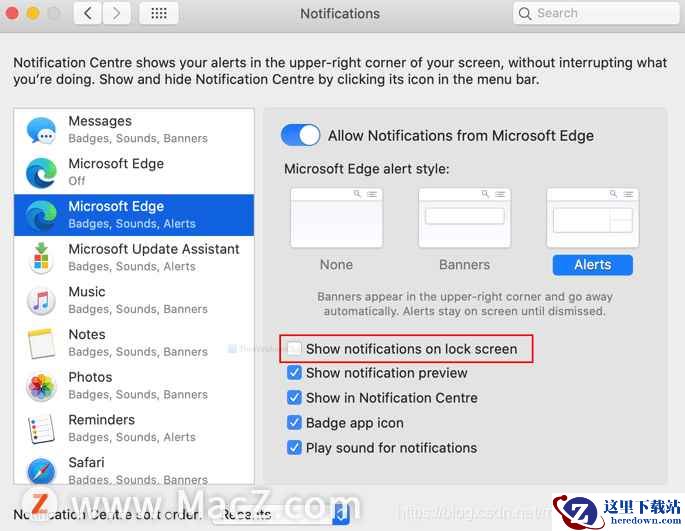Click the Banners alert style label
685x531 pixels.
pos(464,265)
